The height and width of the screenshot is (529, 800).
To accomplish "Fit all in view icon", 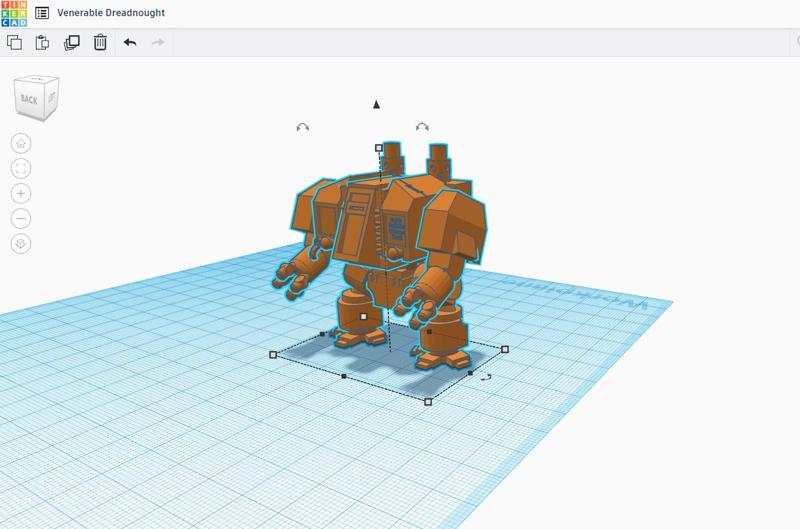I will [21, 169].
